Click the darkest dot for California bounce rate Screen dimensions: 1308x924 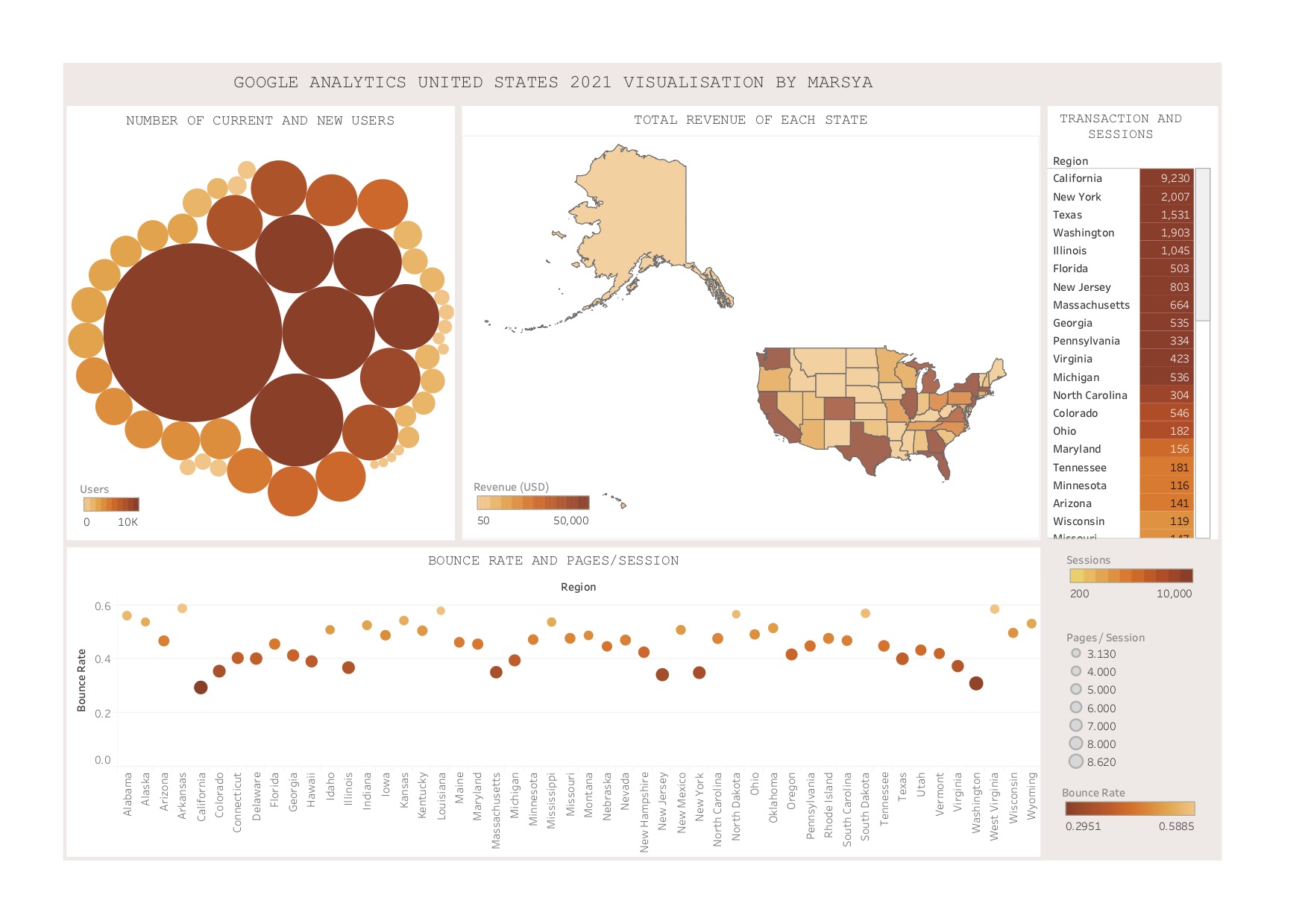point(201,687)
